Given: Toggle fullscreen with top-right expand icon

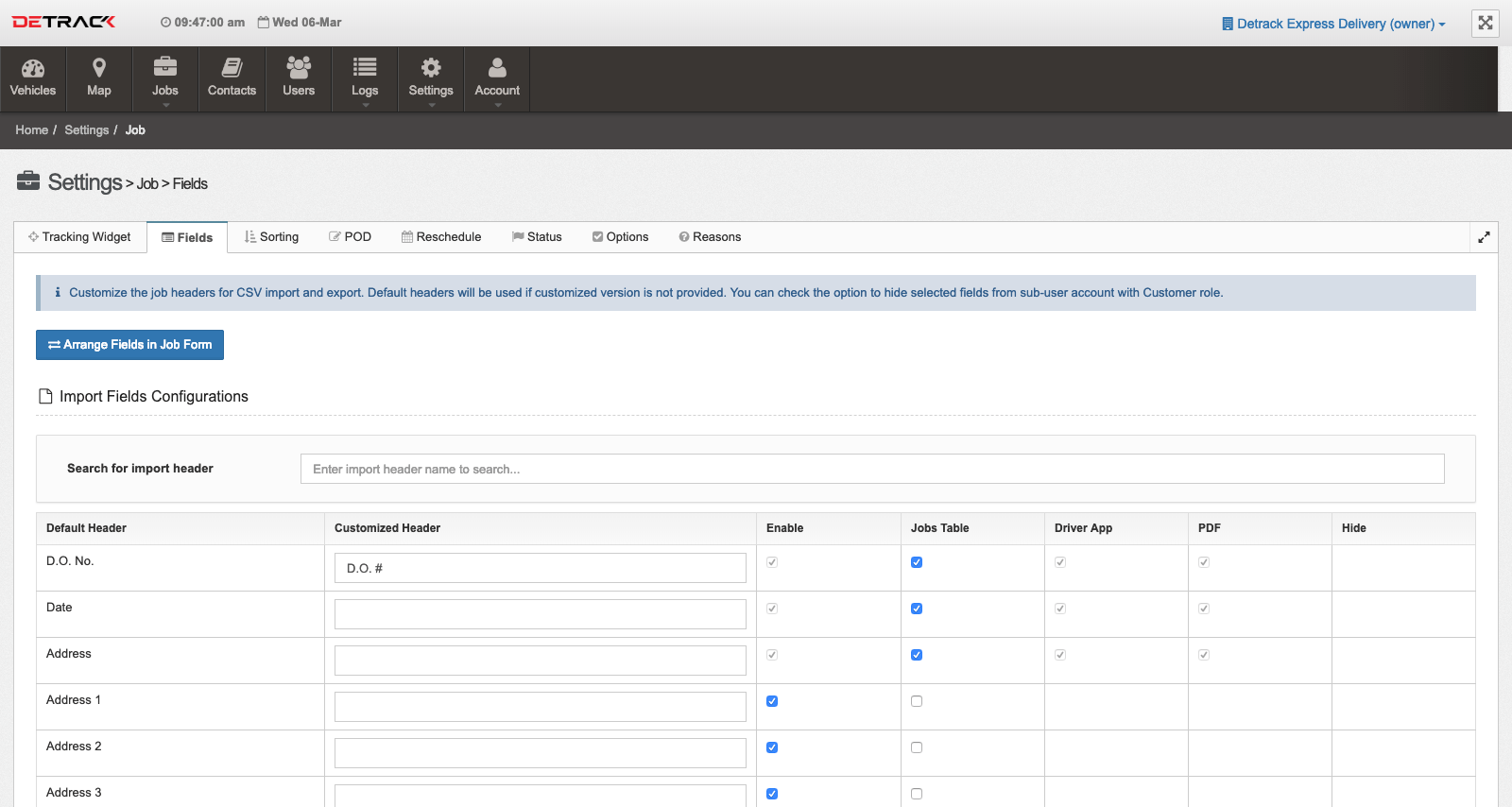Looking at the screenshot, I should tap(1486, 23).
